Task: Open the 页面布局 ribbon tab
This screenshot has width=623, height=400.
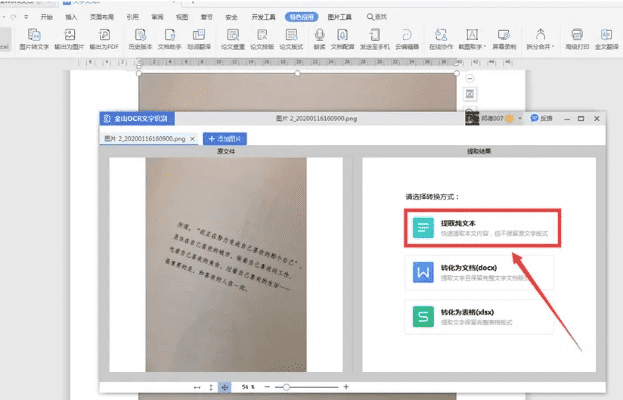Action: coord(102,17)
